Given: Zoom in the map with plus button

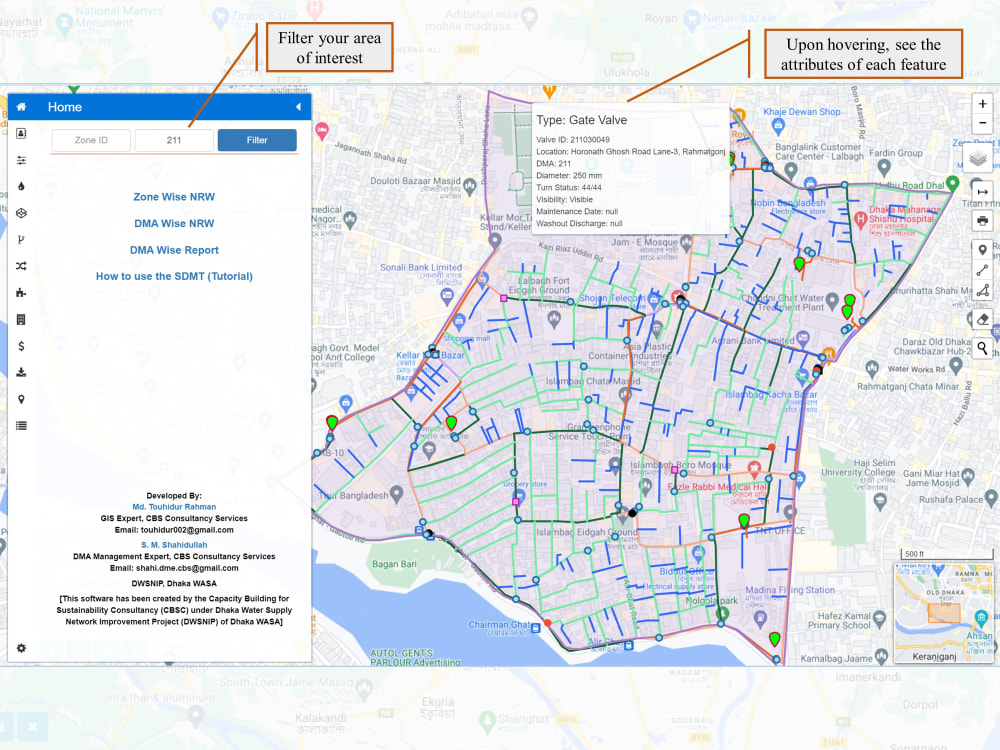Looking at the screenshot, I should pyautogui.click(x=982, y=103).
